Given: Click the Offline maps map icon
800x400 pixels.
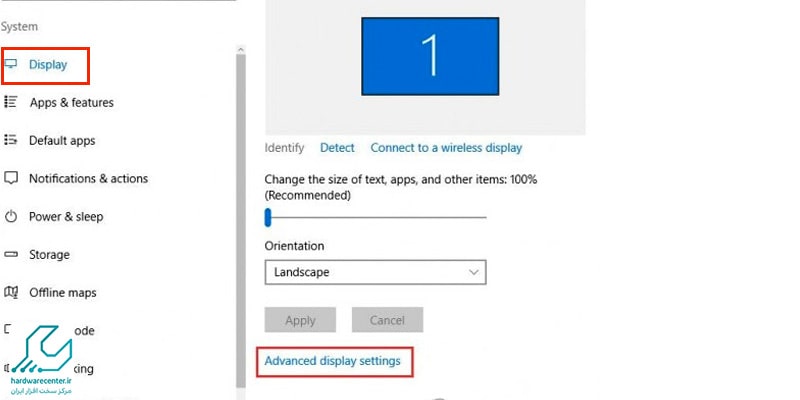Looking at the screenshot, I should click(x=11, y=292).
